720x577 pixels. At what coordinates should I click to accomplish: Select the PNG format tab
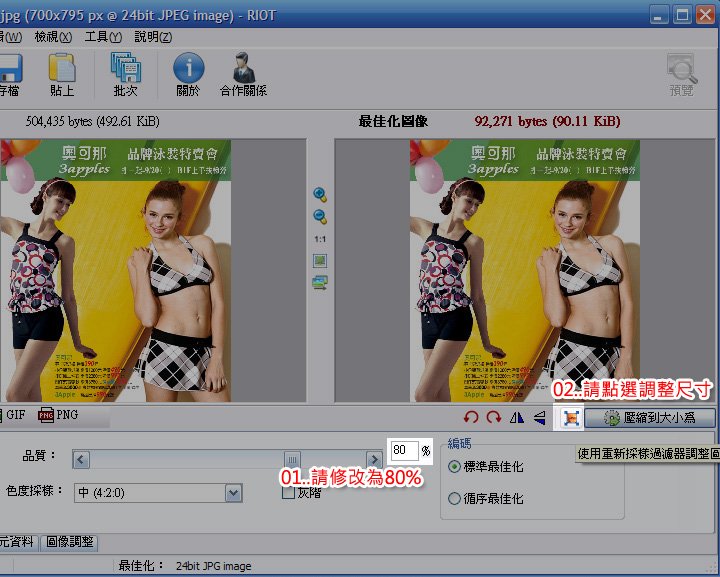click(x=58, y=415)
